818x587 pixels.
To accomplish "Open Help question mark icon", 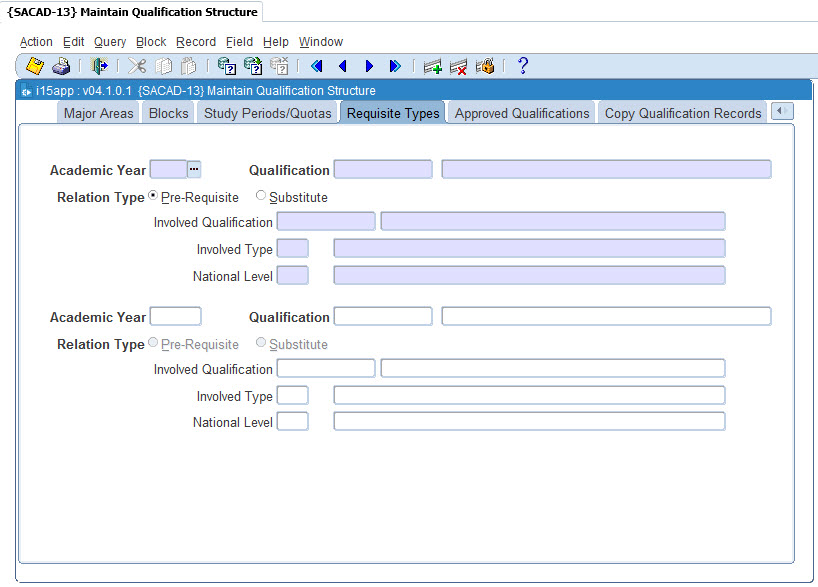I will [522, 66].
